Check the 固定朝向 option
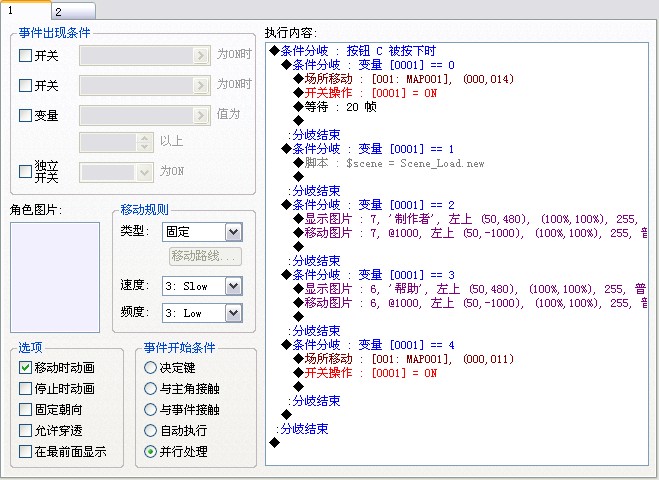Screen dimensions: 659x480 (25, 409)
